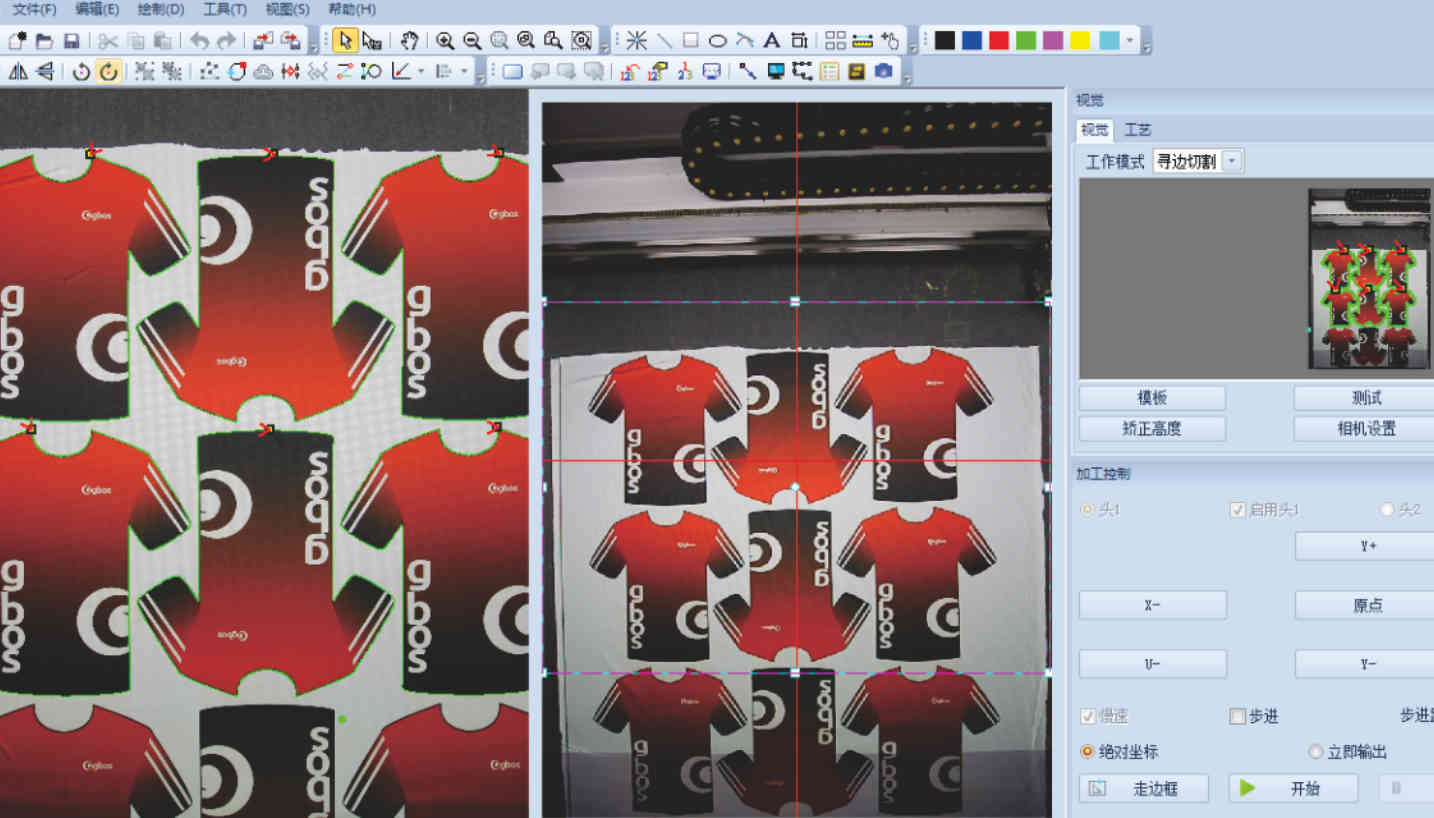Select the text tool (A)
1434x818 pixels.
[771, 40]
